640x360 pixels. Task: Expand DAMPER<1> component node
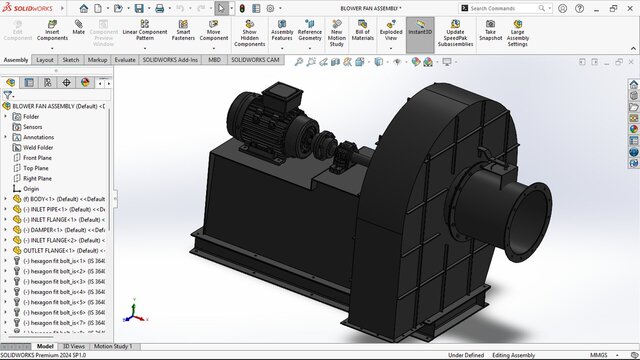pos(6,230)
